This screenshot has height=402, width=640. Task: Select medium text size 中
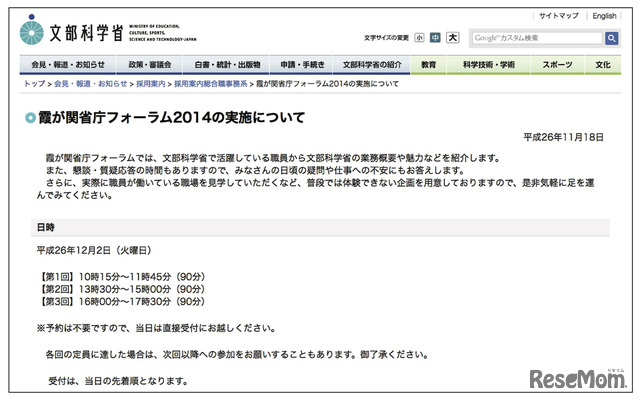[x=436, y=38]
